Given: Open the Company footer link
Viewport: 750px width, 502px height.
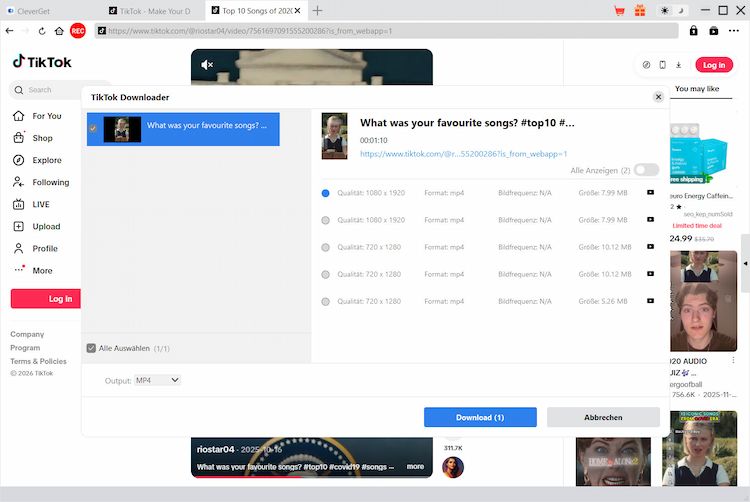Looking at the screenshot, I should (x=27, y=334).
